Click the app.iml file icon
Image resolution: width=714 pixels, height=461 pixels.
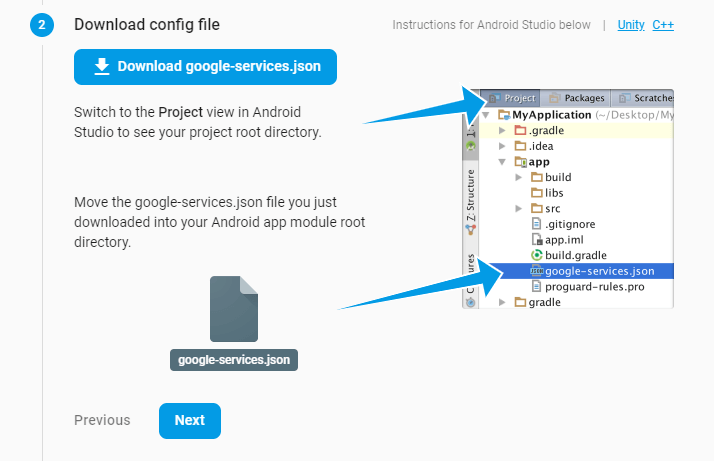536,240
